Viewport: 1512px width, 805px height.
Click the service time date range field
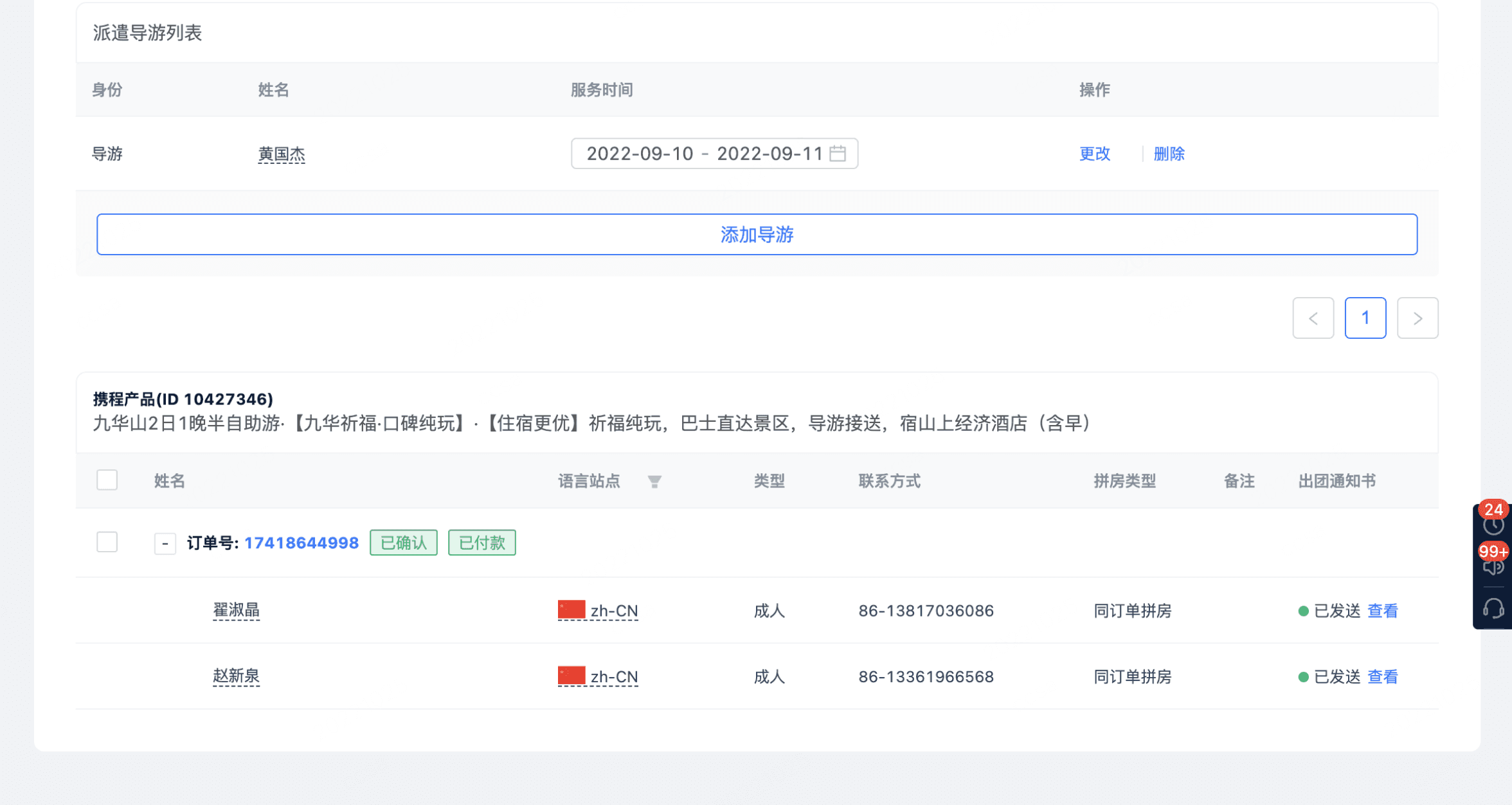[704, 154]
